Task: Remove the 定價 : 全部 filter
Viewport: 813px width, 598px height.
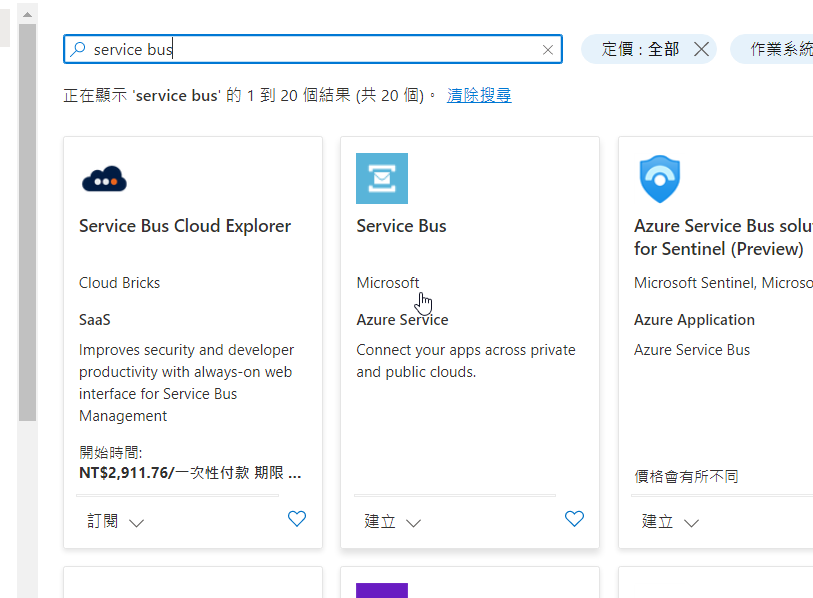Action: (x=701, y=49)
